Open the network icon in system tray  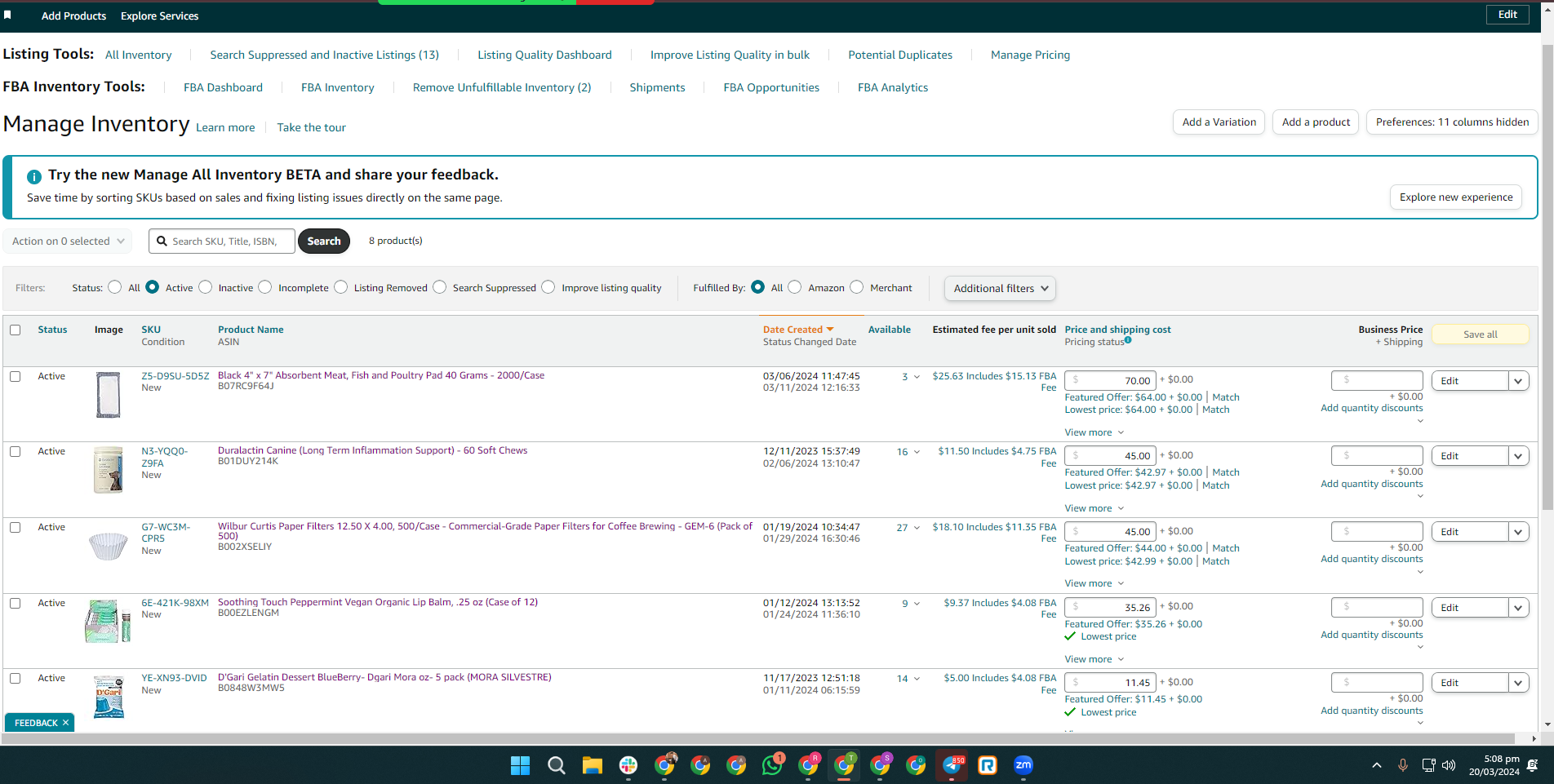click(1428, 765)
